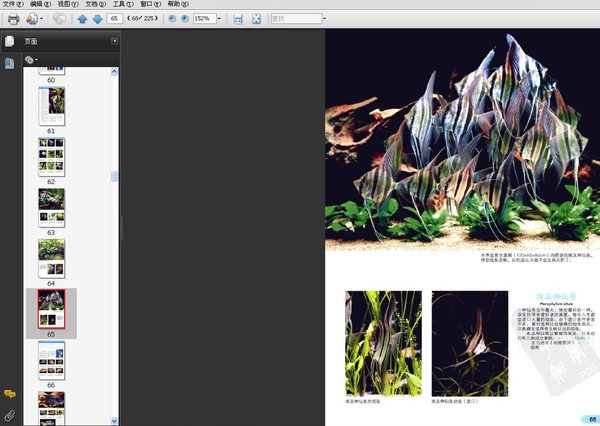Open the 窗口 (Window) menu
600x426 pixels.
click(x=150, y=4)
